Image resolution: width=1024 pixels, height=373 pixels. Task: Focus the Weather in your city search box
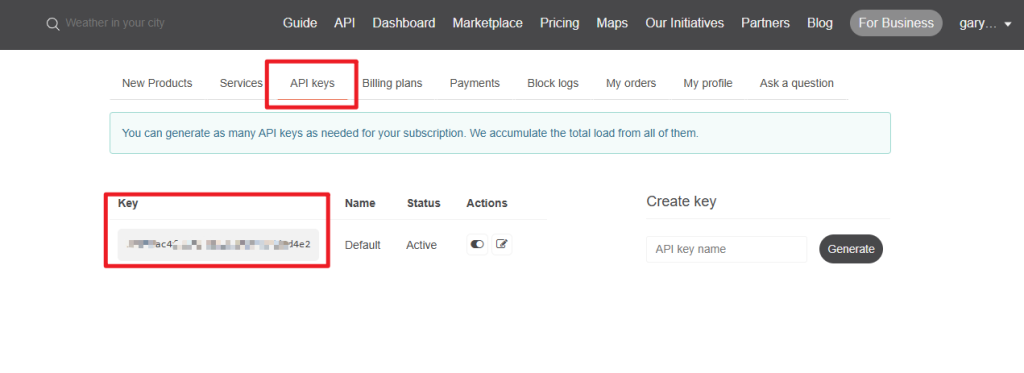point(115,23)
